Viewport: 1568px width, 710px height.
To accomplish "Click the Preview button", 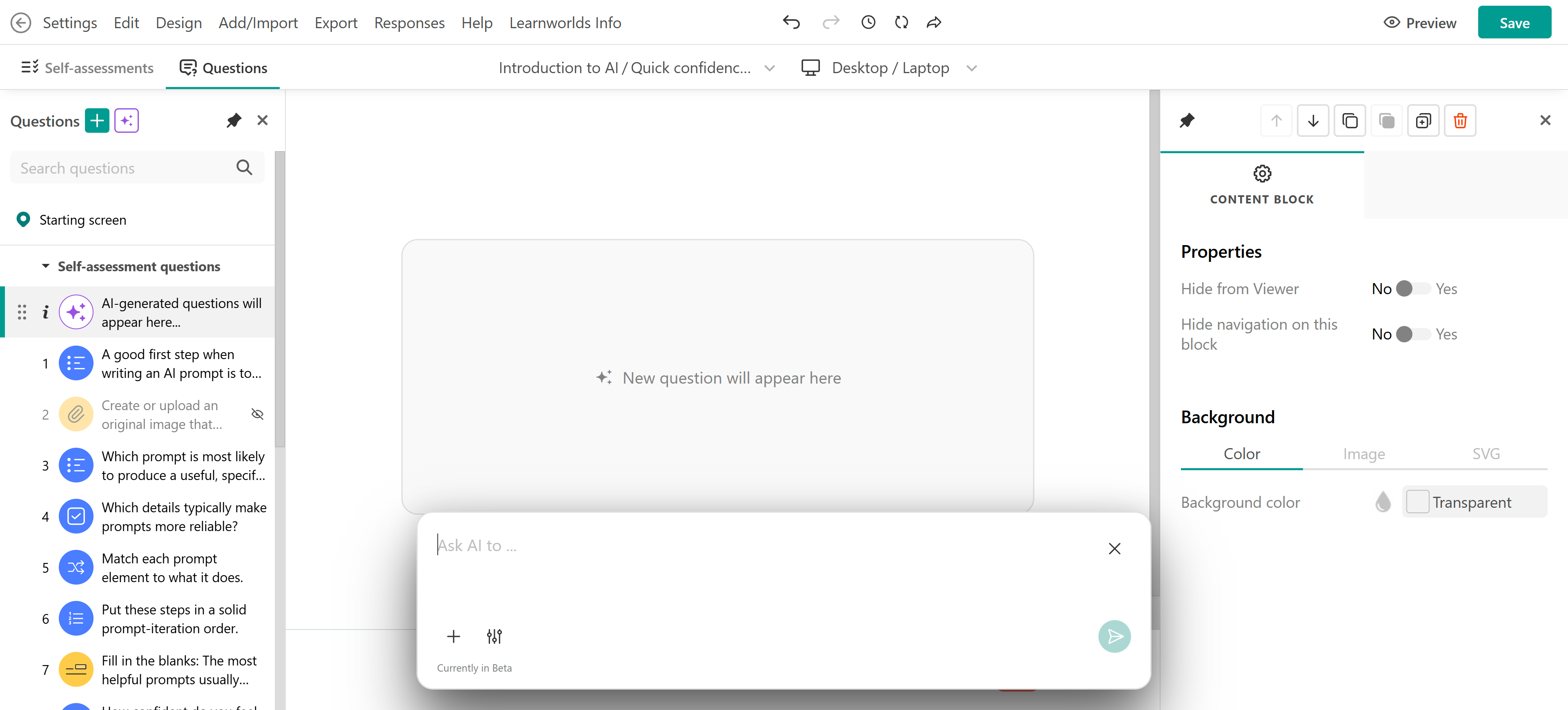I will (1420, 22).
